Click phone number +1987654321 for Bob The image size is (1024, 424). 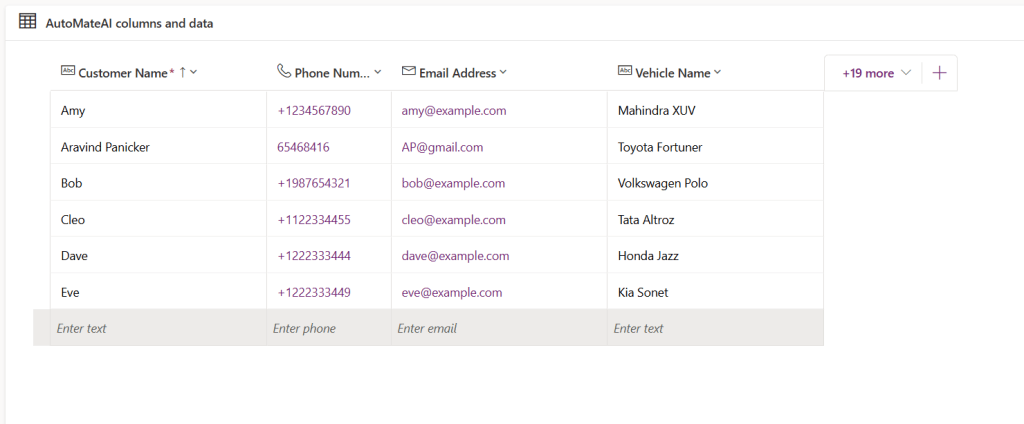coord(314,183)
